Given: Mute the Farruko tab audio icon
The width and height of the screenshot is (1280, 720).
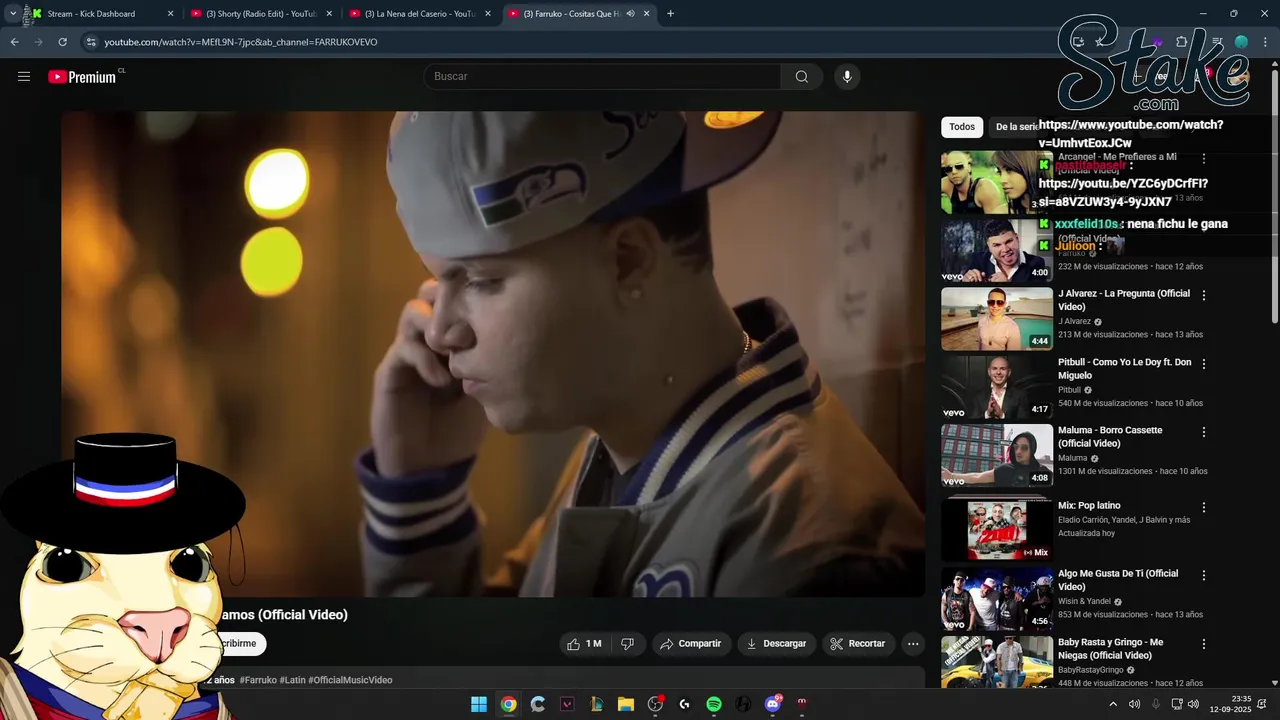Looking at the screenshot, I should (x=631, y=14).
